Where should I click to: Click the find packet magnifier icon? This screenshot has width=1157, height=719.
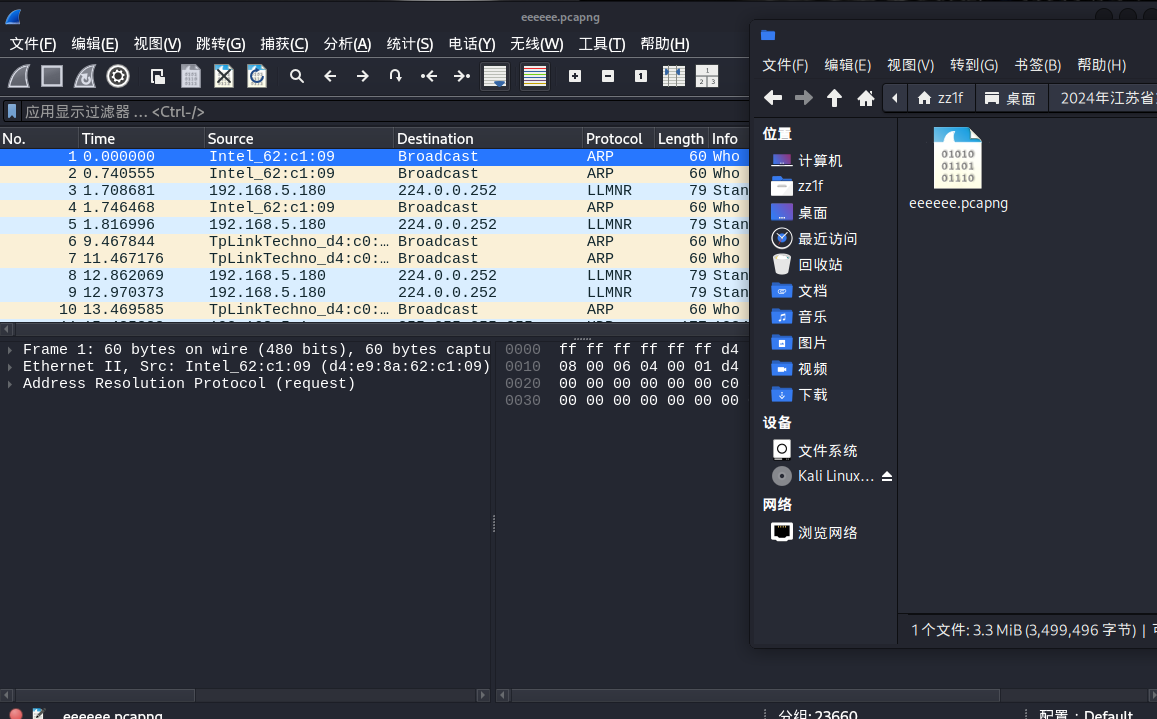(297, 76)
